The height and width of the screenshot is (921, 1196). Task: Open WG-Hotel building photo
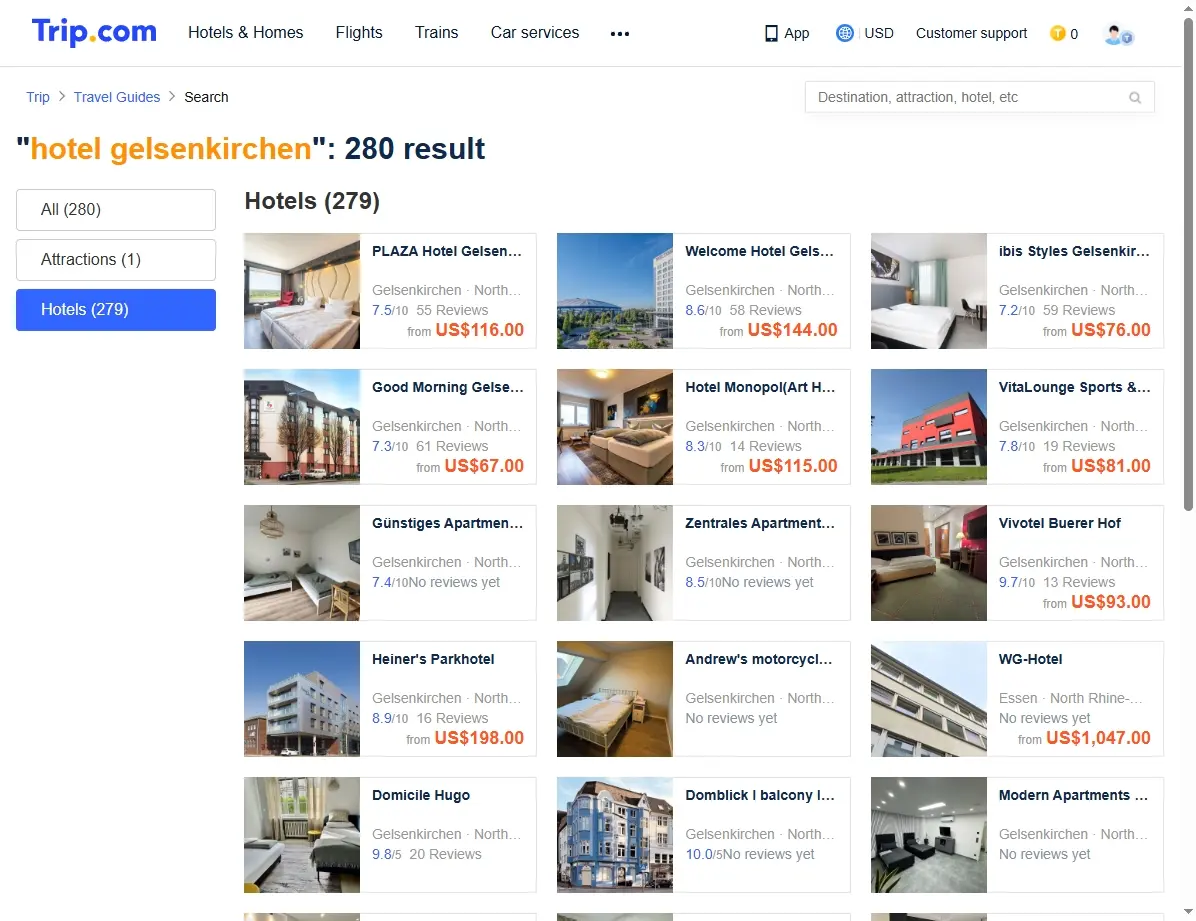tap(929, 699)
